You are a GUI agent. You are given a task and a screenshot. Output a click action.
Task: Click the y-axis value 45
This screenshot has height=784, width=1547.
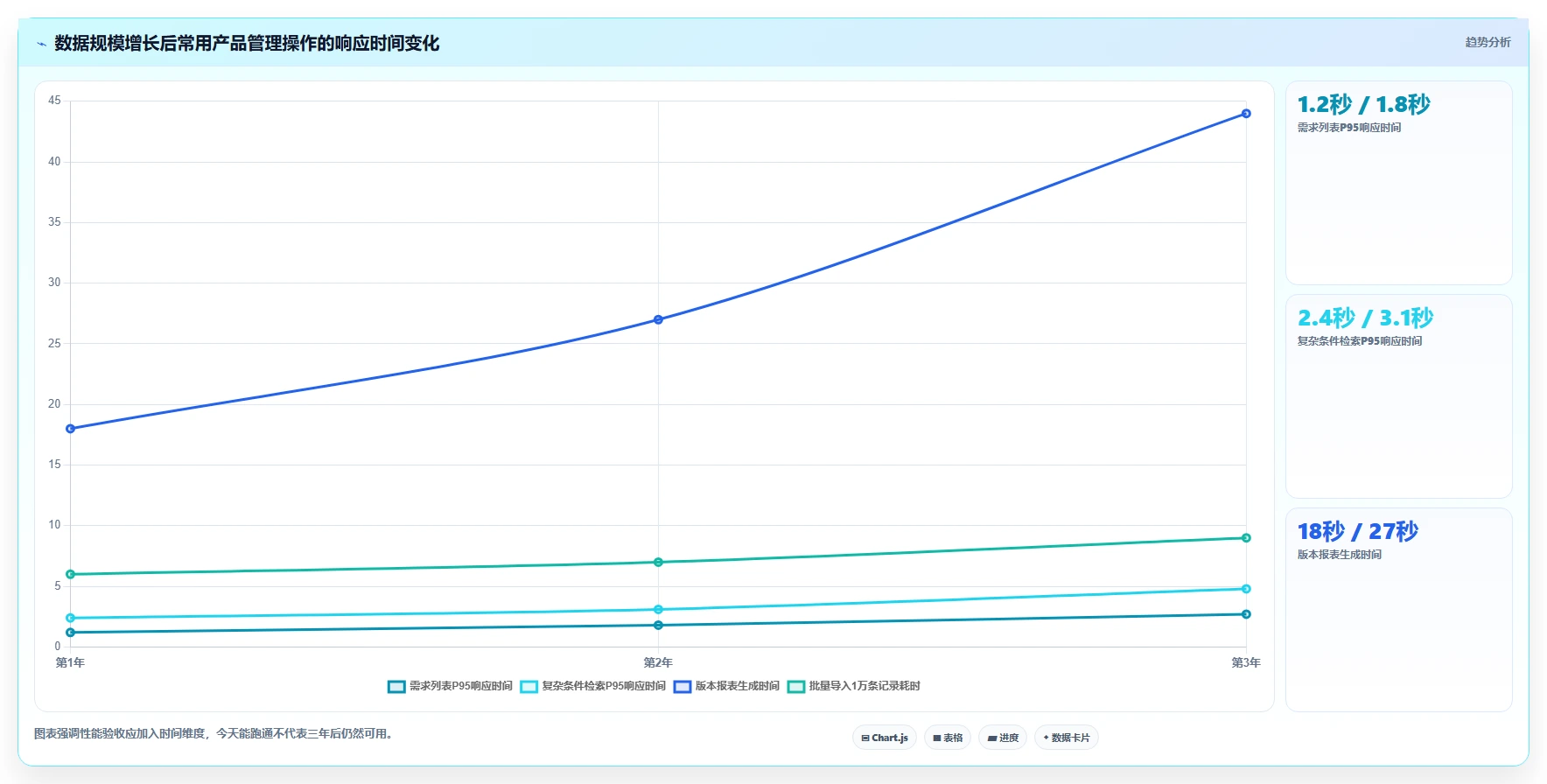(x=54, y=101)
